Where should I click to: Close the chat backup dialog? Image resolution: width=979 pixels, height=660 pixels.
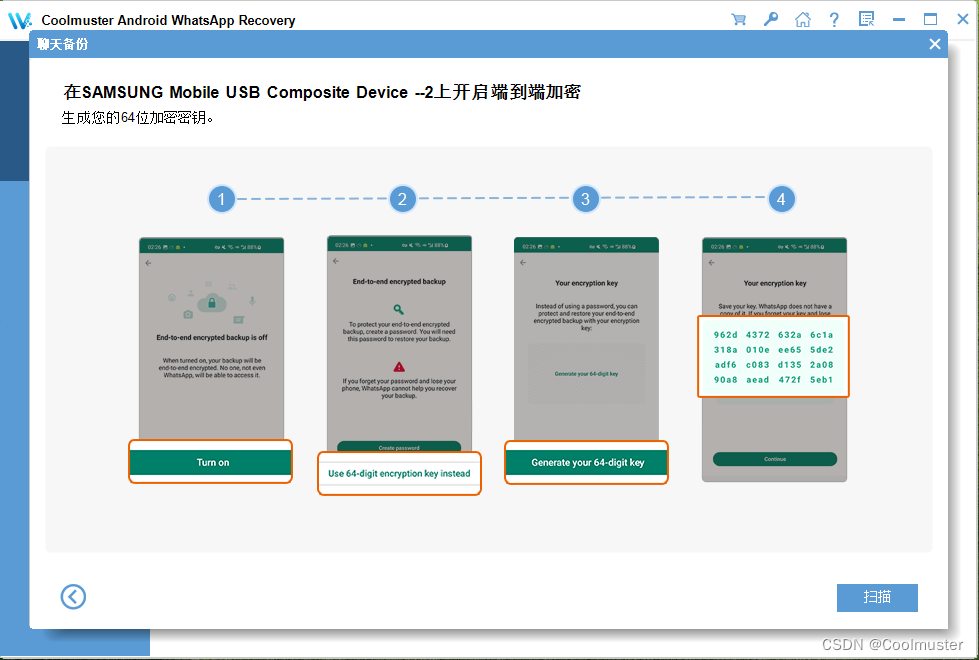(x=934, y=44)
